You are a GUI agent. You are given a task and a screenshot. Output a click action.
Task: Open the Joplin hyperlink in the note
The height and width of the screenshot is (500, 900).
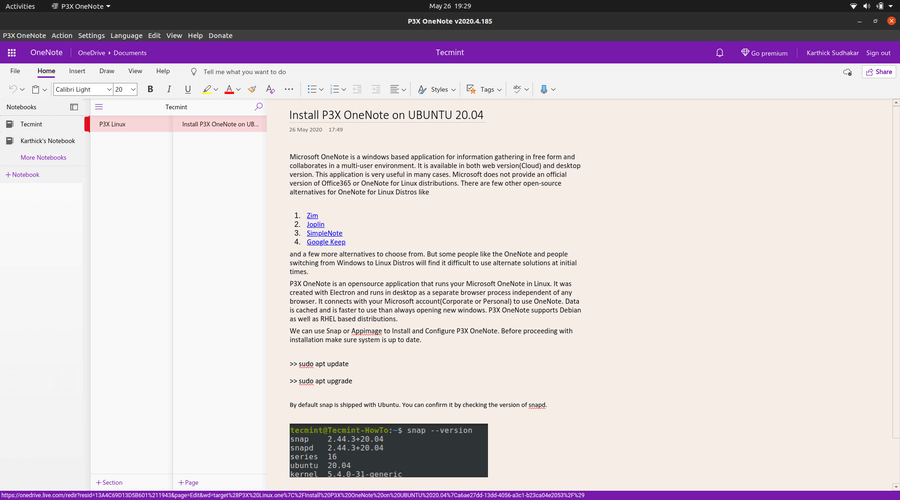316,224
